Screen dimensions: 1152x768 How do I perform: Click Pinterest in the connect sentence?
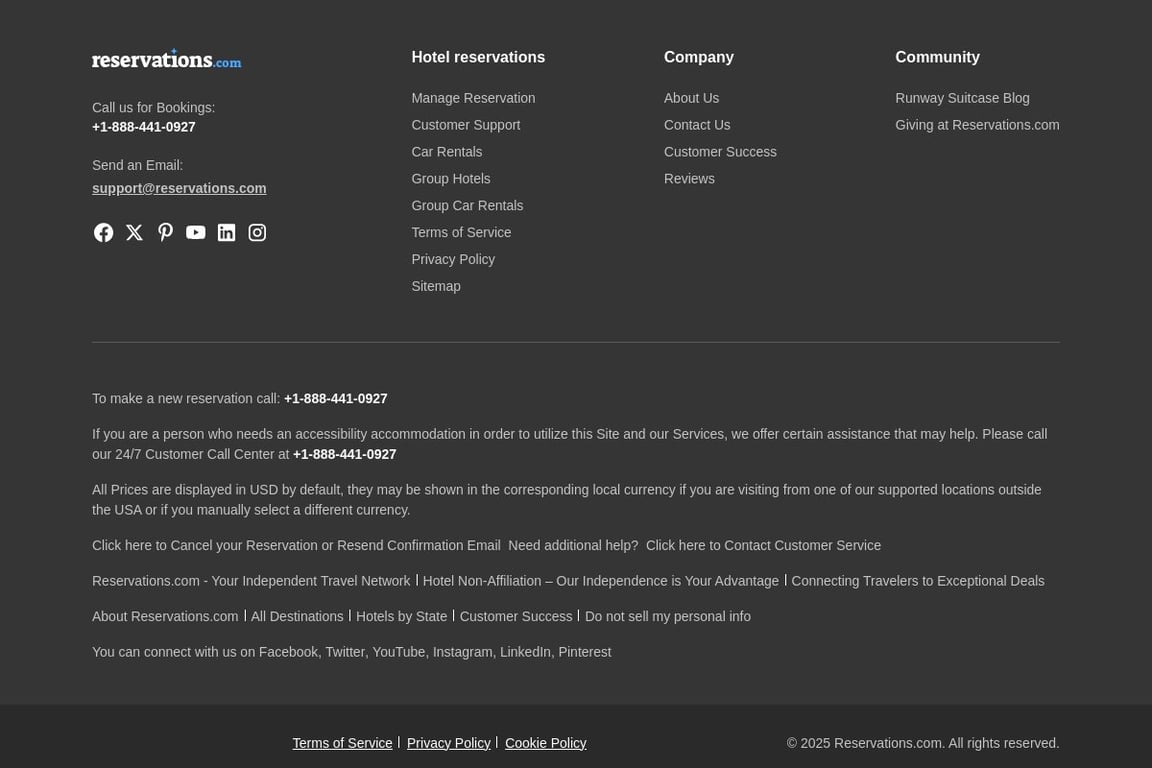pos(585,652)
